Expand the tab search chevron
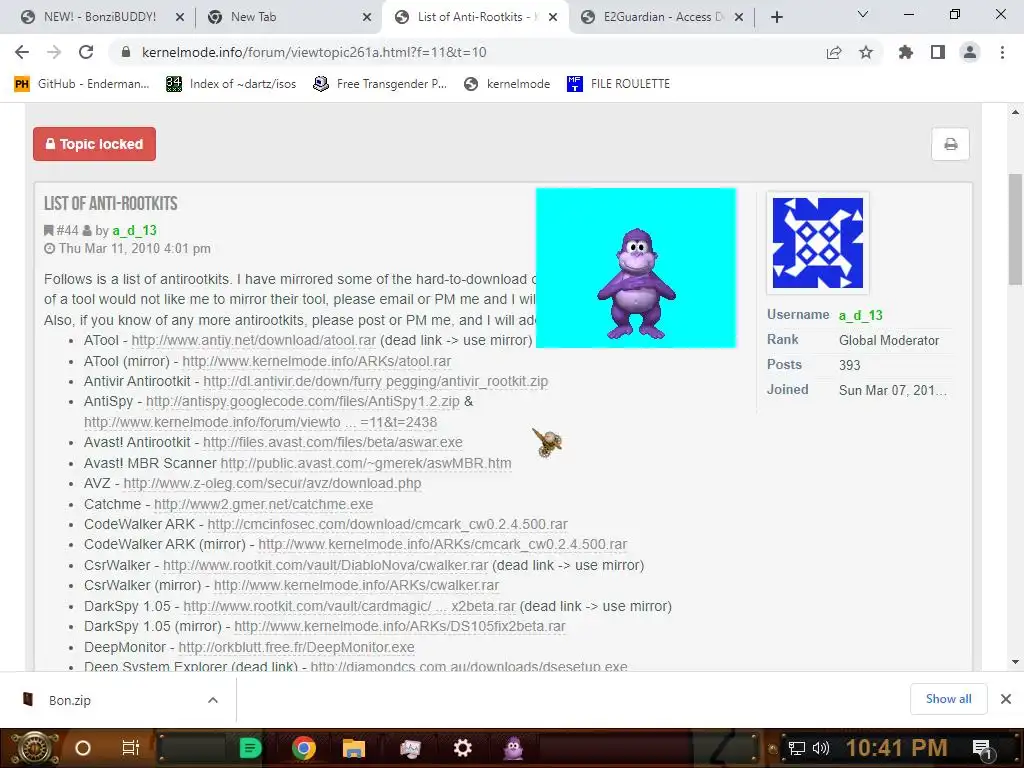 click(x=863, y=14)
